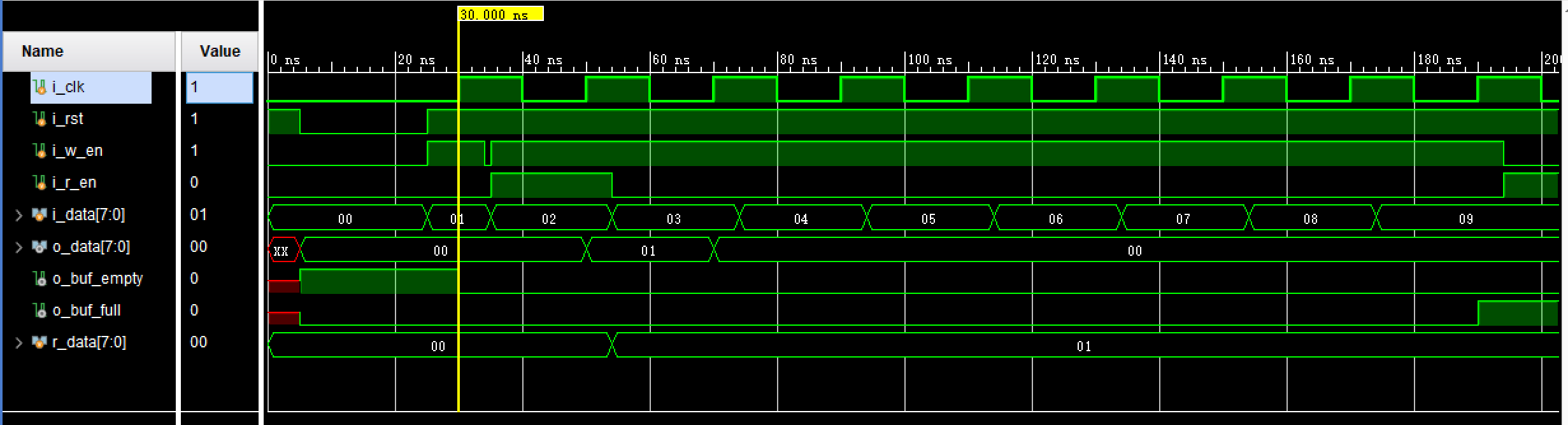Image resolution: width=1568 pixels, height=425 pixels.
Task: Click the 100 ns mark on time ruler
Action: point(930,60)
